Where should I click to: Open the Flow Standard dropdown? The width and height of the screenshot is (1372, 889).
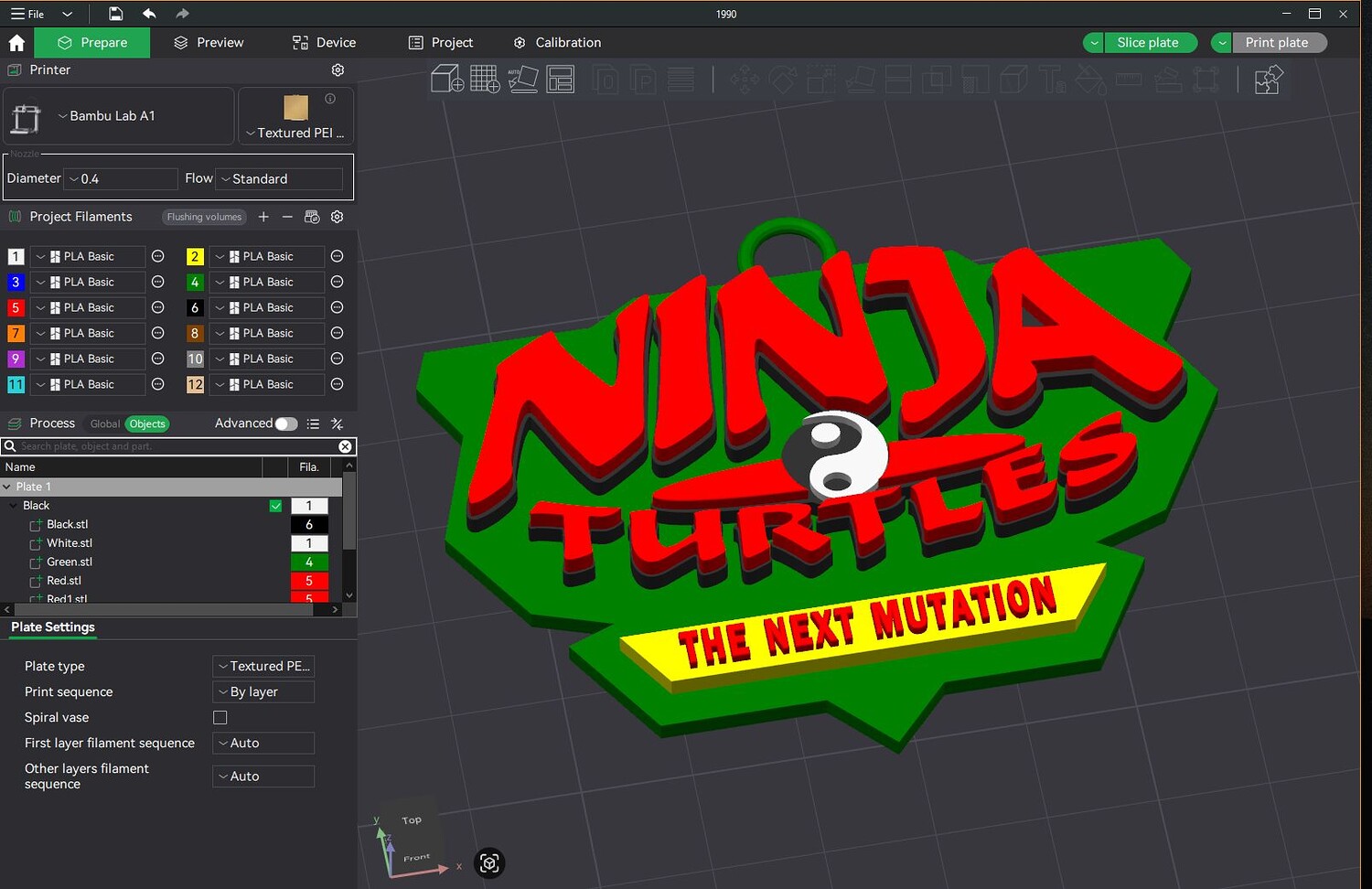[280, 179]
